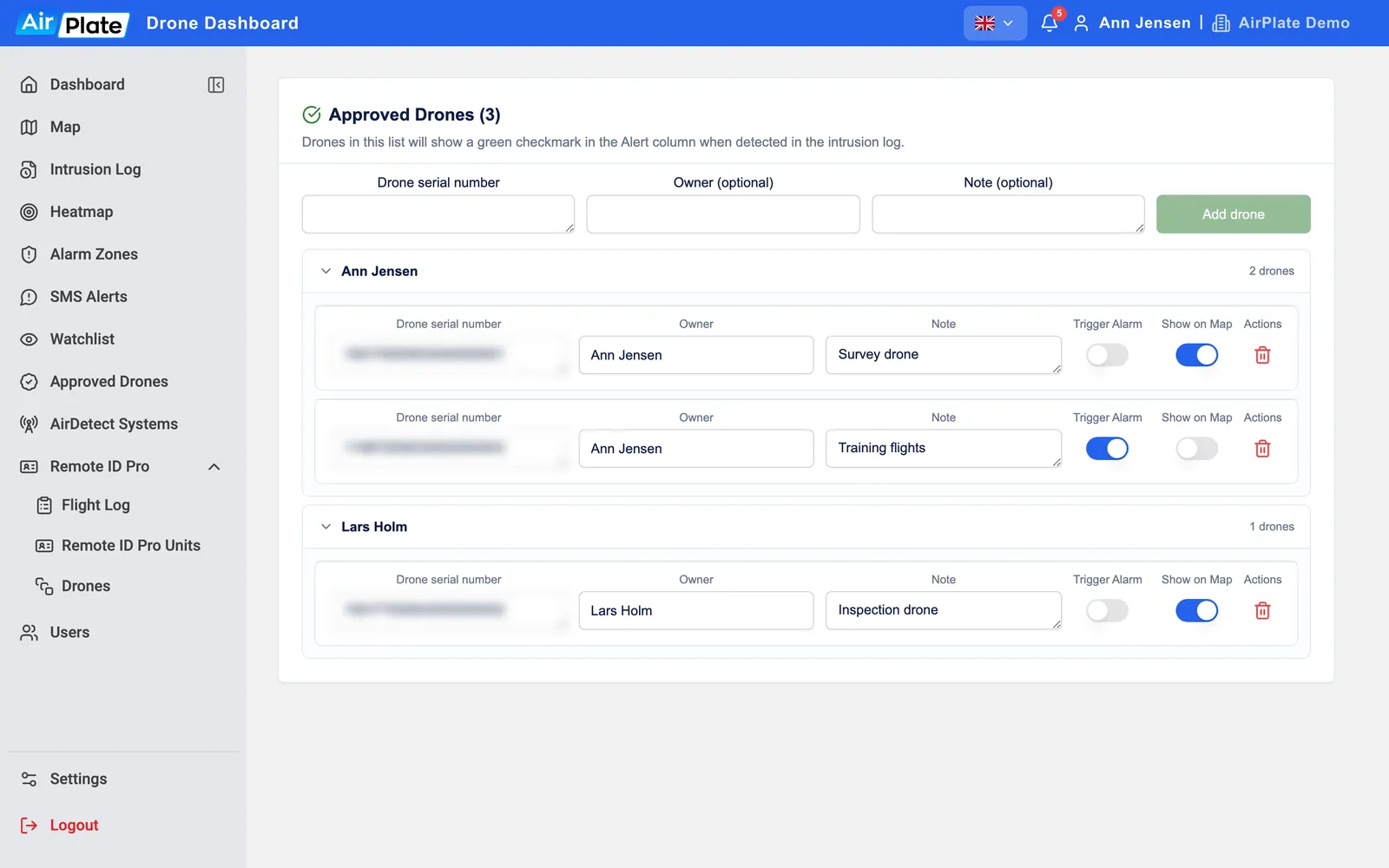Click the AirDetect Systems antenna icon
Viewport: 1389px width, 868px height.
pyautogui.click(x=29, y=424)
